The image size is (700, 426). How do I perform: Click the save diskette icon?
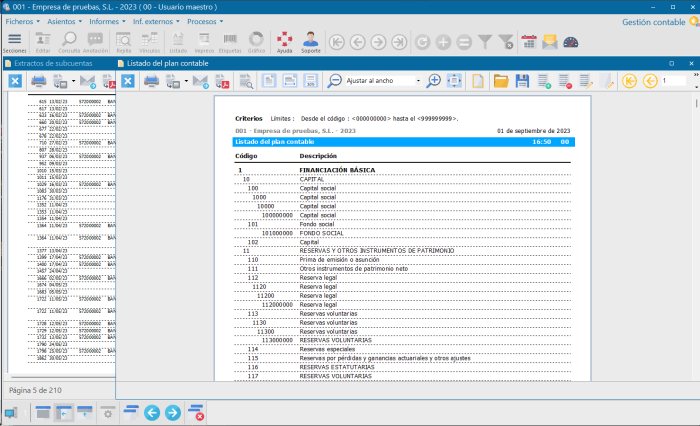click(x=522, y=81)
